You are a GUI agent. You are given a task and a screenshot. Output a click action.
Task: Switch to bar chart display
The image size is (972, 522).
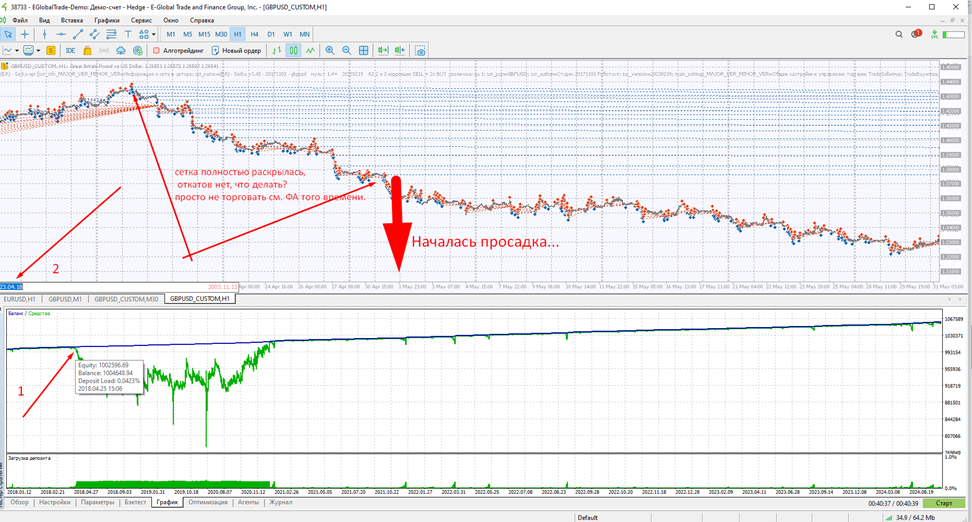276,51
